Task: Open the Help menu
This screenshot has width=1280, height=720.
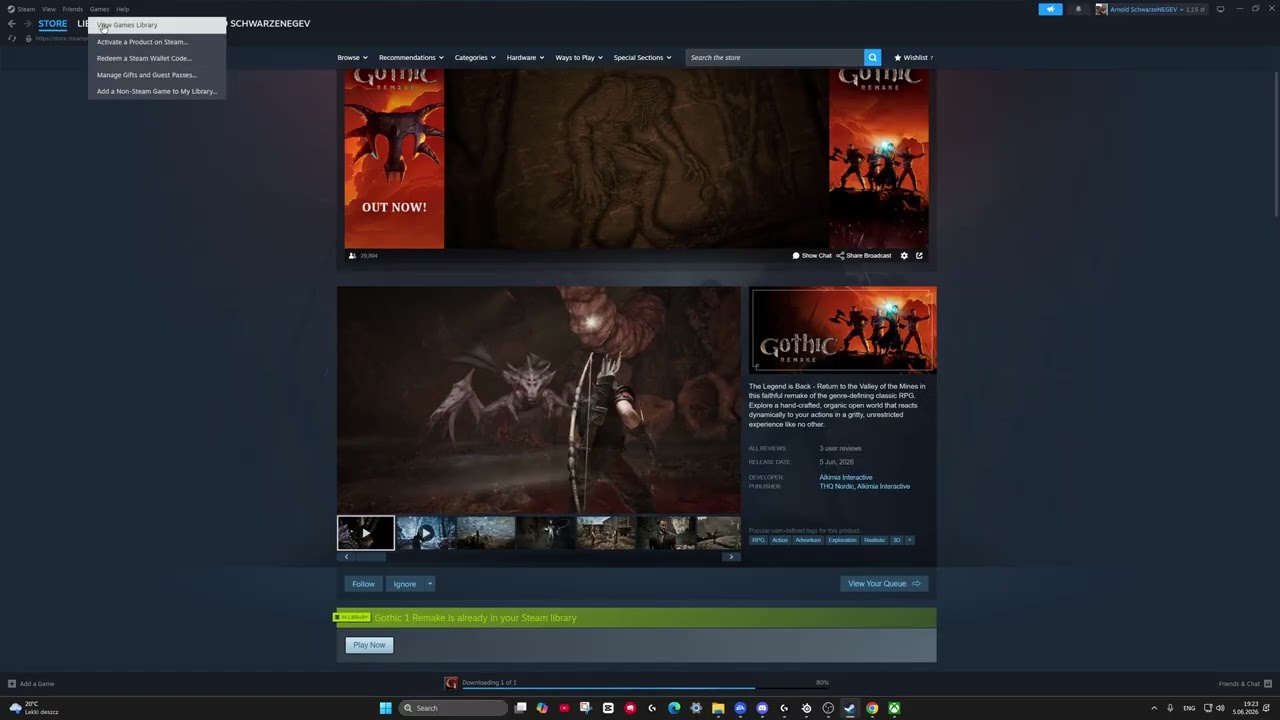Action: (122, 9)
